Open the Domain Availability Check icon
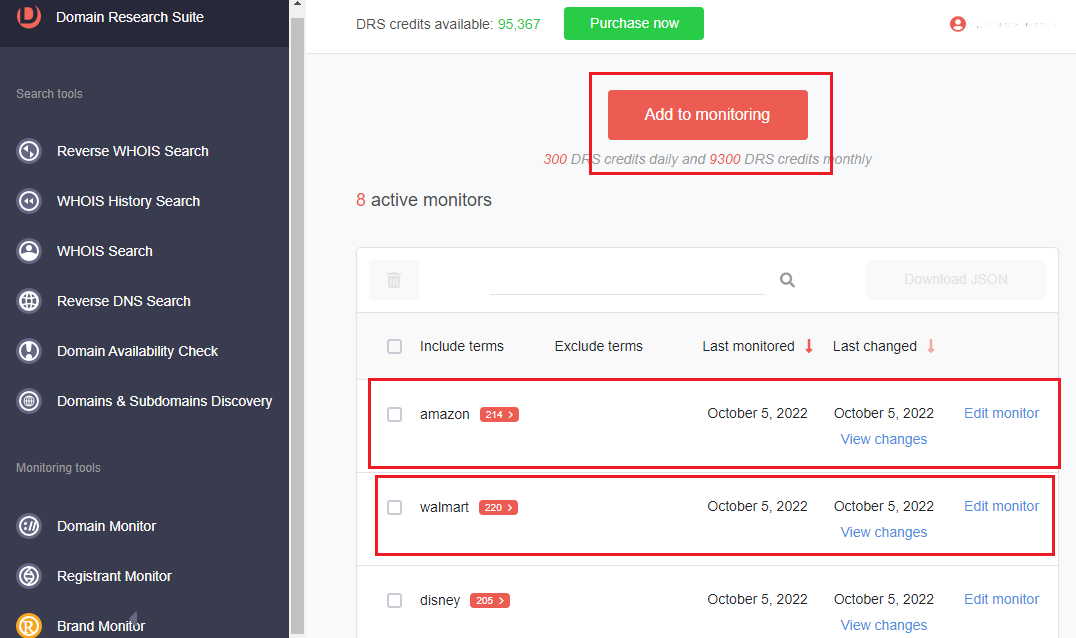 click(x=29, y=351)
